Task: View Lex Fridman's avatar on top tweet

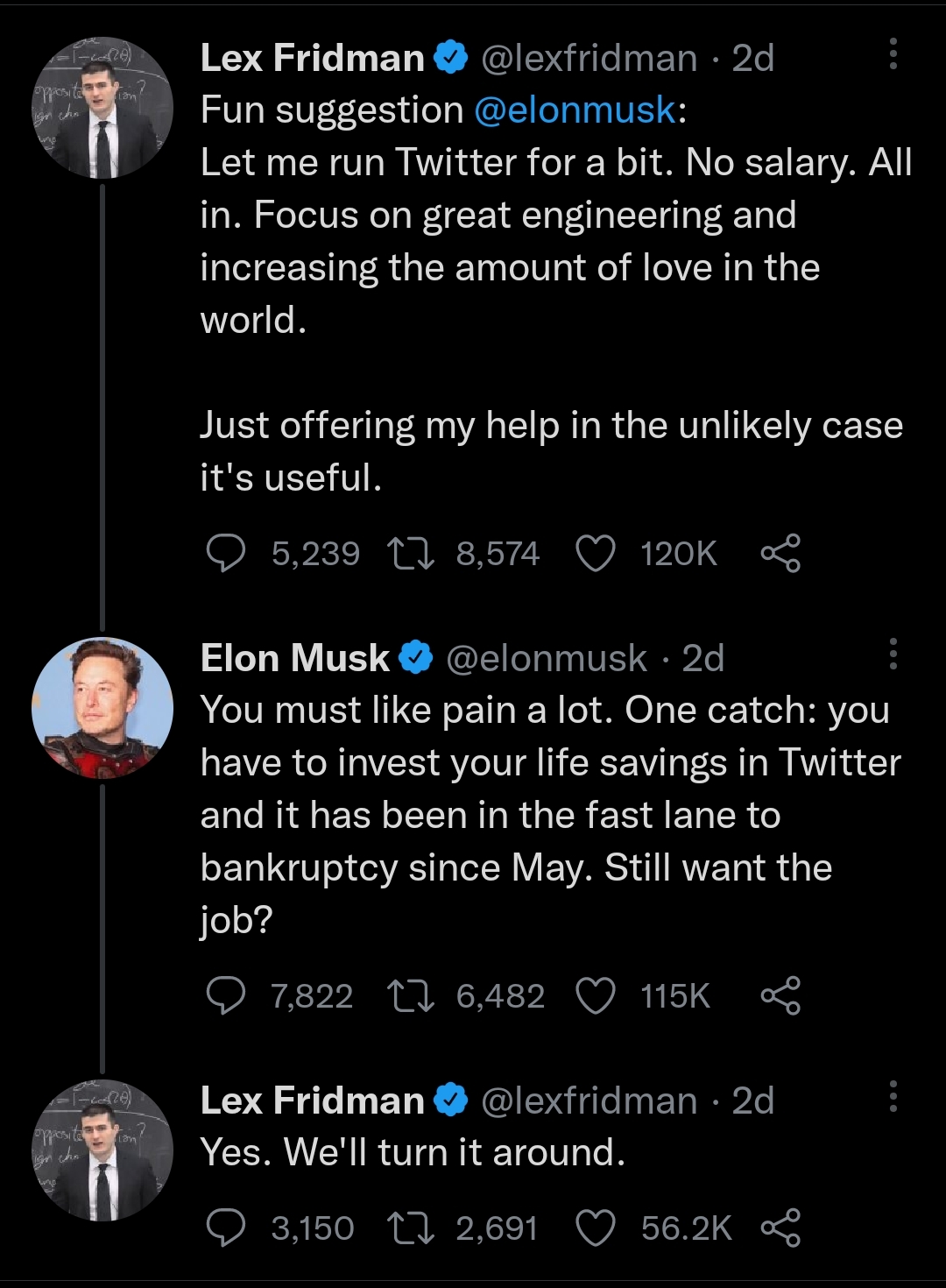Action: click(x=102, y=108)
